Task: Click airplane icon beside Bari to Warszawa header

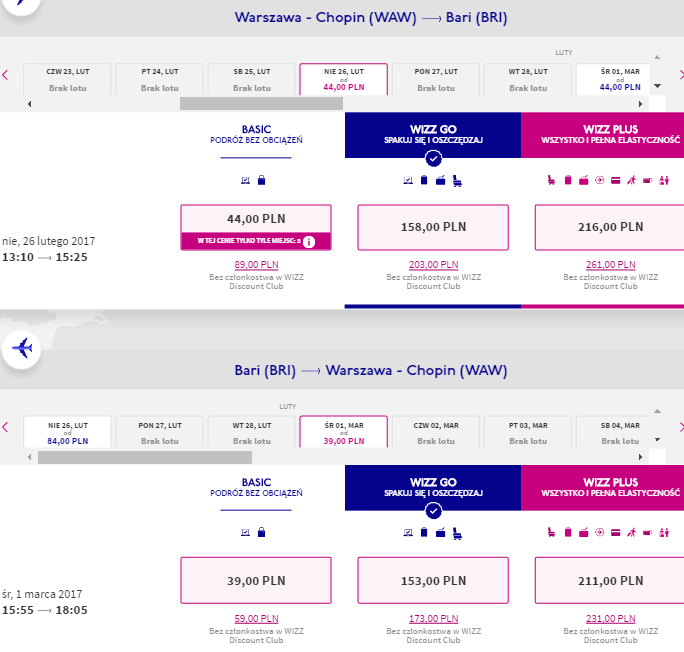Action: [x=22, y=349]
